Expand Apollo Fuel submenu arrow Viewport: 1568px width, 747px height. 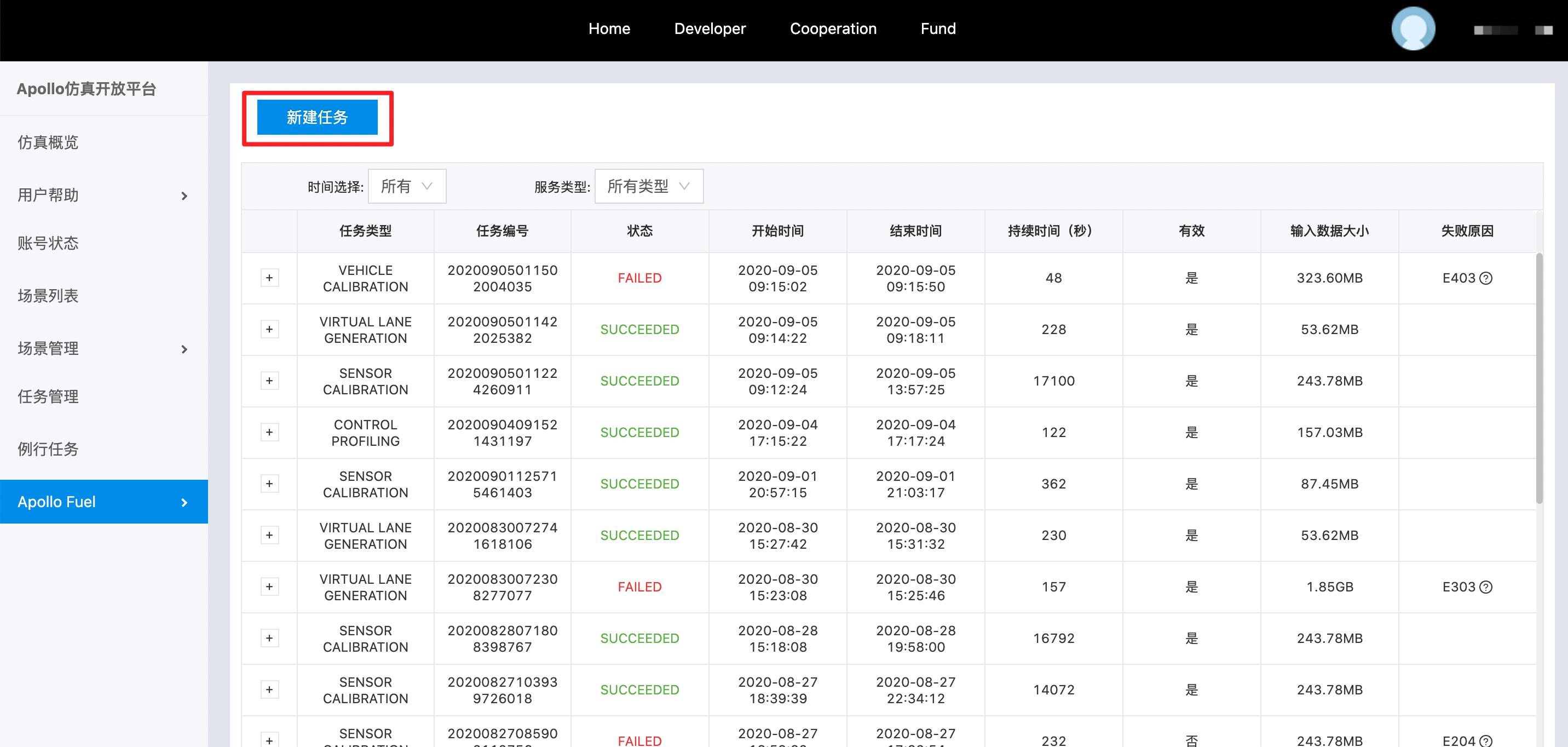pos(184,502)
